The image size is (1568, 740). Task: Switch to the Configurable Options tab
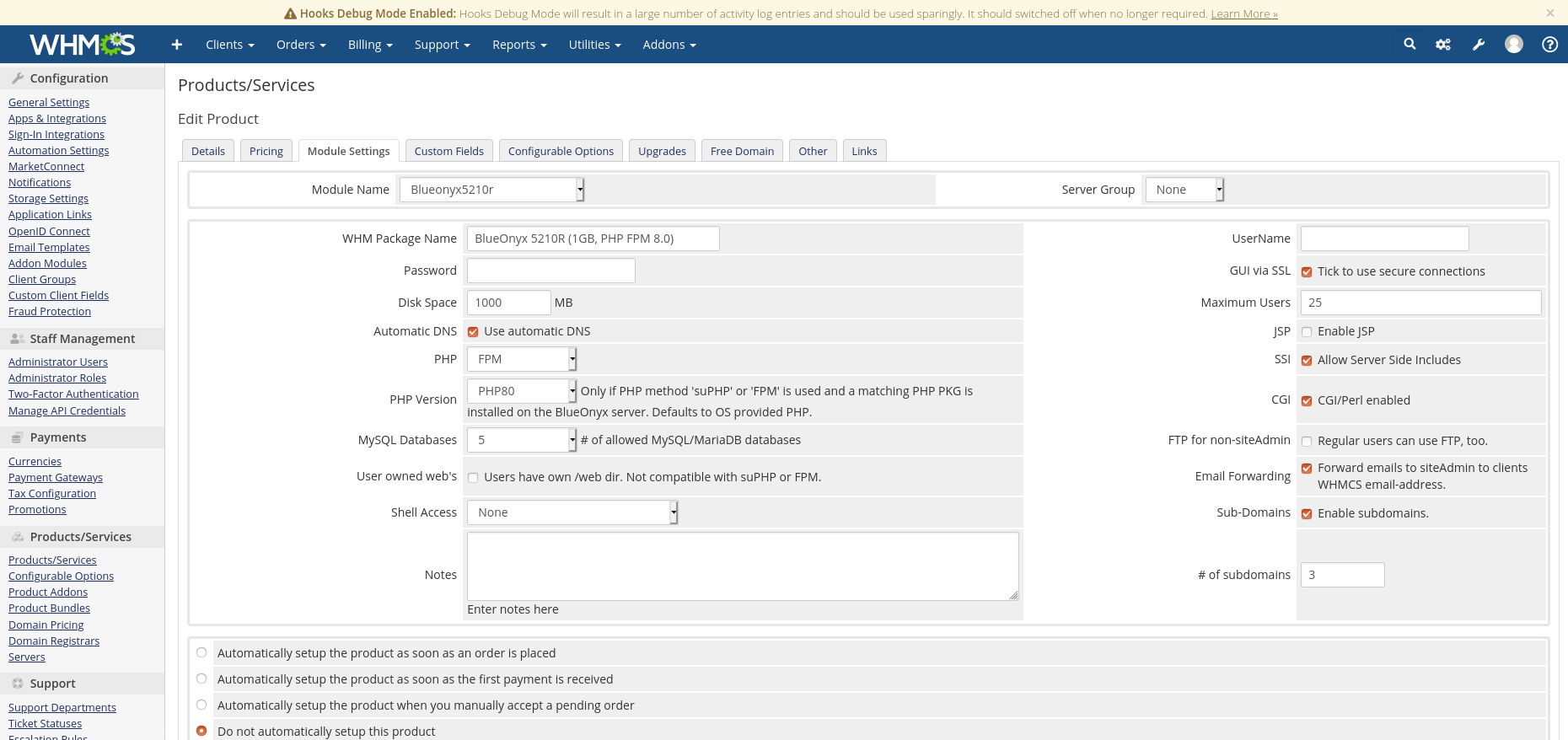561,151
